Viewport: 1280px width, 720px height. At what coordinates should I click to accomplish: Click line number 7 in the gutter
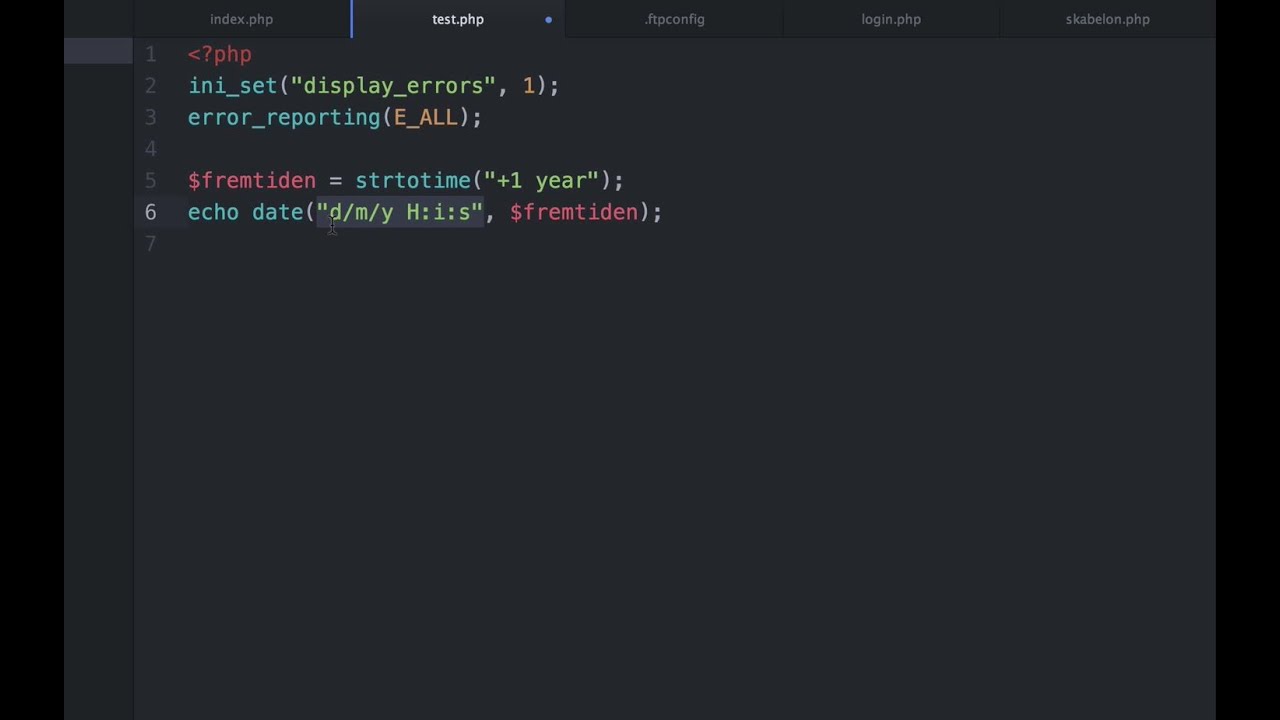click(150, 243)
